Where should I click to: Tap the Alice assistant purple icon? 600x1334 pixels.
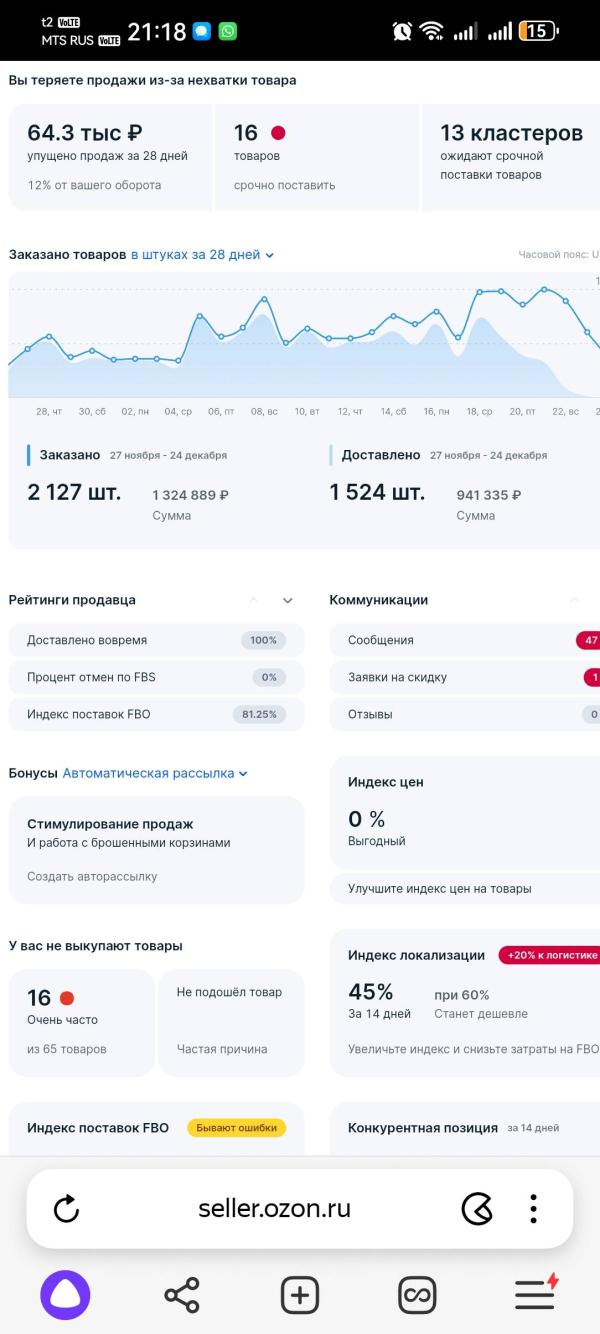click(65, 1295)
